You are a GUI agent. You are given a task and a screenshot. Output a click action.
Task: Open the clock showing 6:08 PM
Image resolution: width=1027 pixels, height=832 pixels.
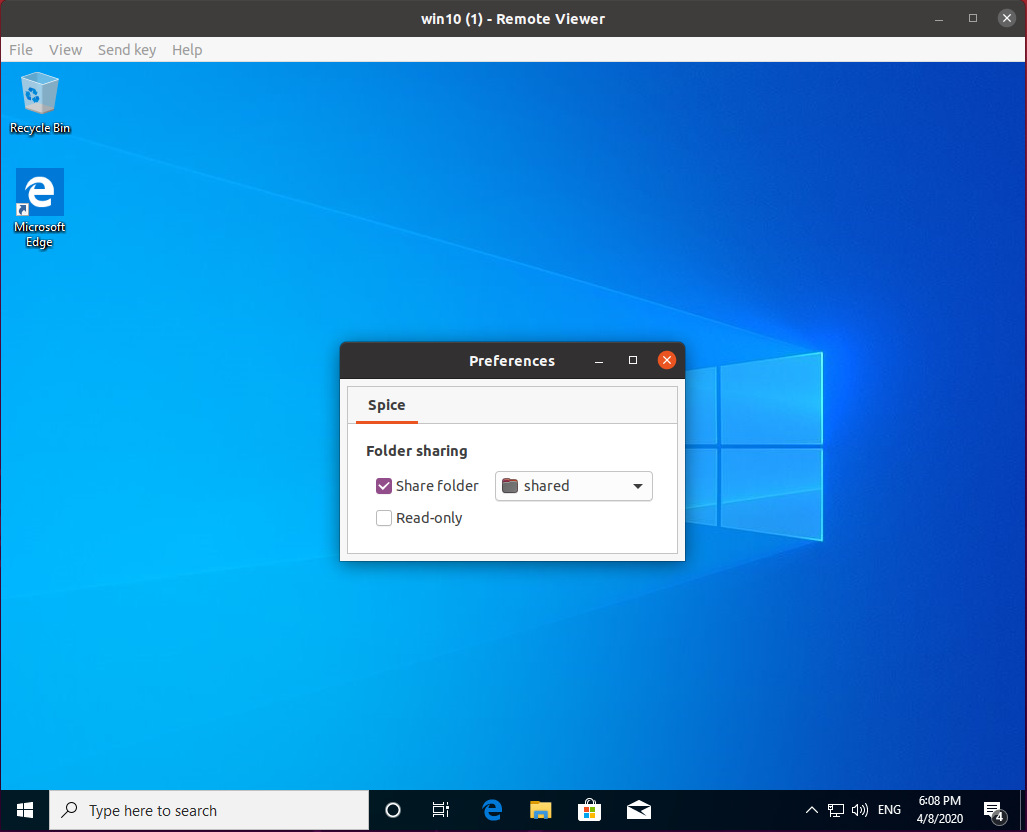click(939, 810)
